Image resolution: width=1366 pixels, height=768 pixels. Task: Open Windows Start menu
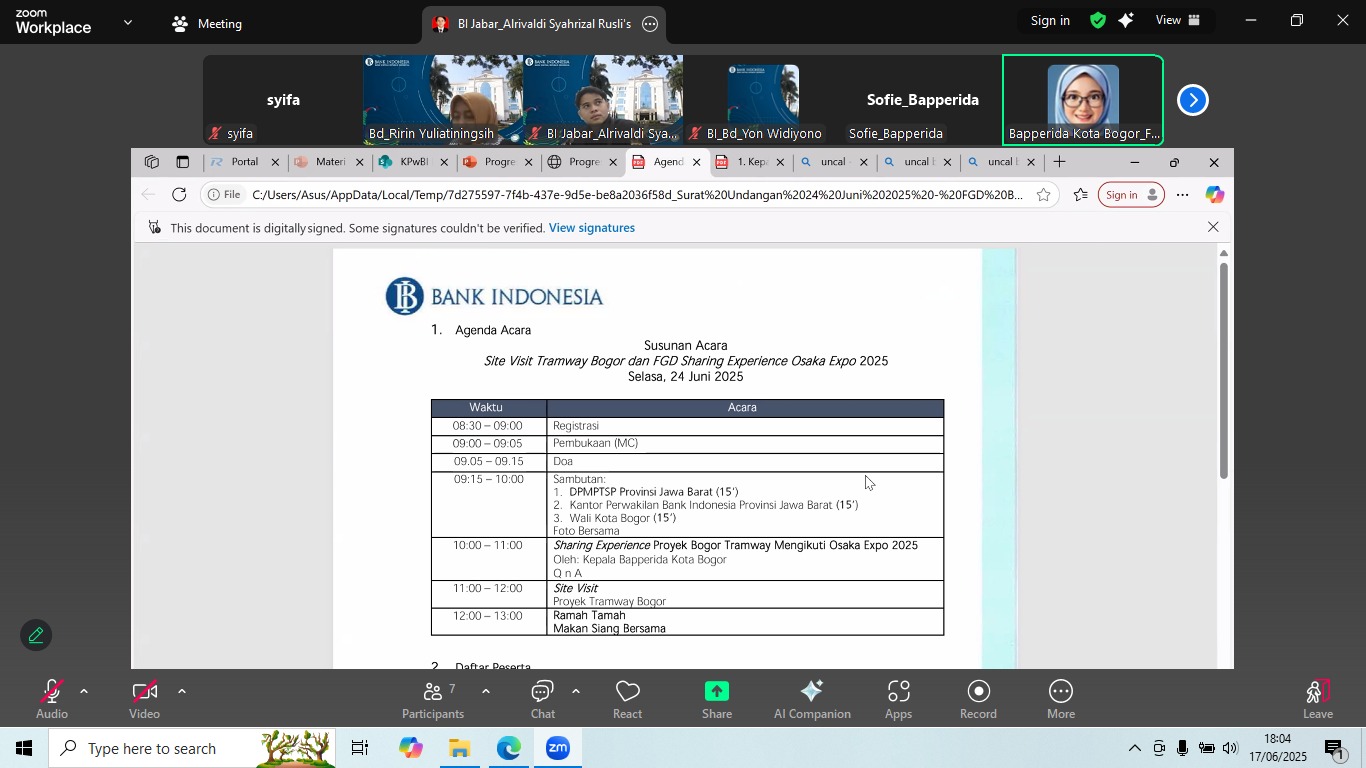pyautogui.click(x=24, y=748)
